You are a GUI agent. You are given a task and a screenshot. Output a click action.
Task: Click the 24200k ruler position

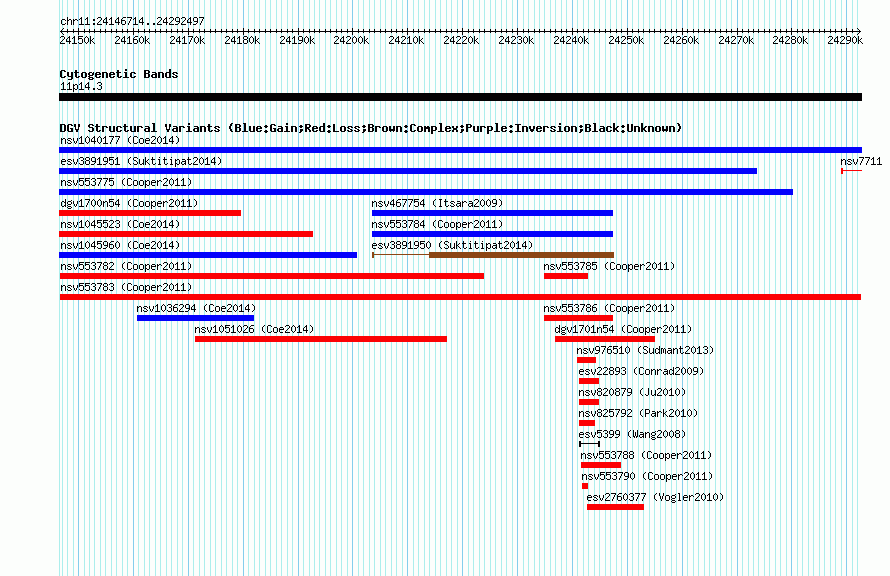click(351, 40)
